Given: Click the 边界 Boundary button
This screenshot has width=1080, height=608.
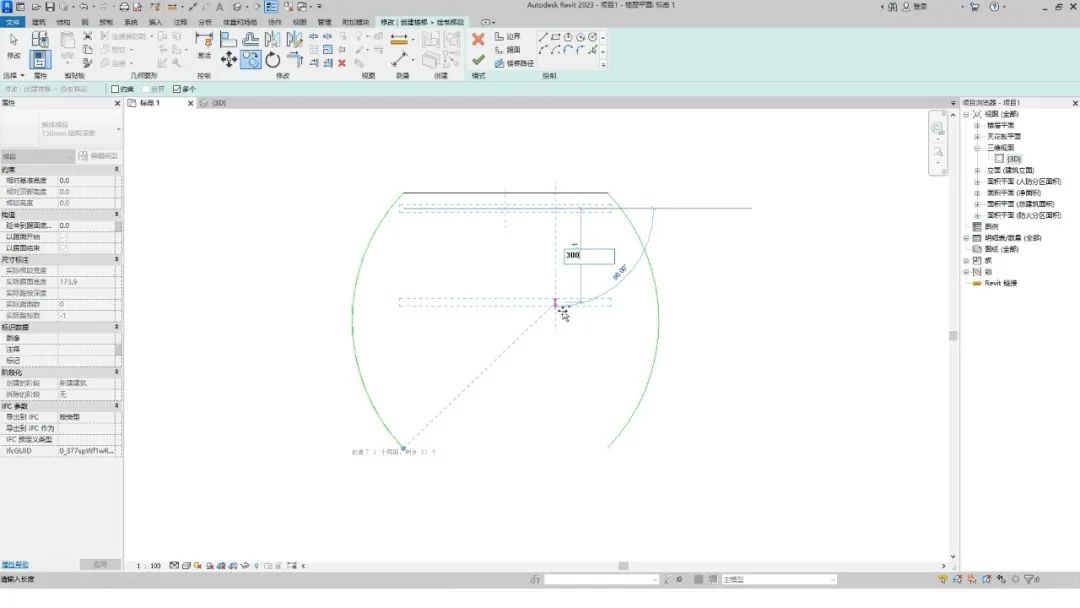Looking at the screenshot, I should coord(508,36).
